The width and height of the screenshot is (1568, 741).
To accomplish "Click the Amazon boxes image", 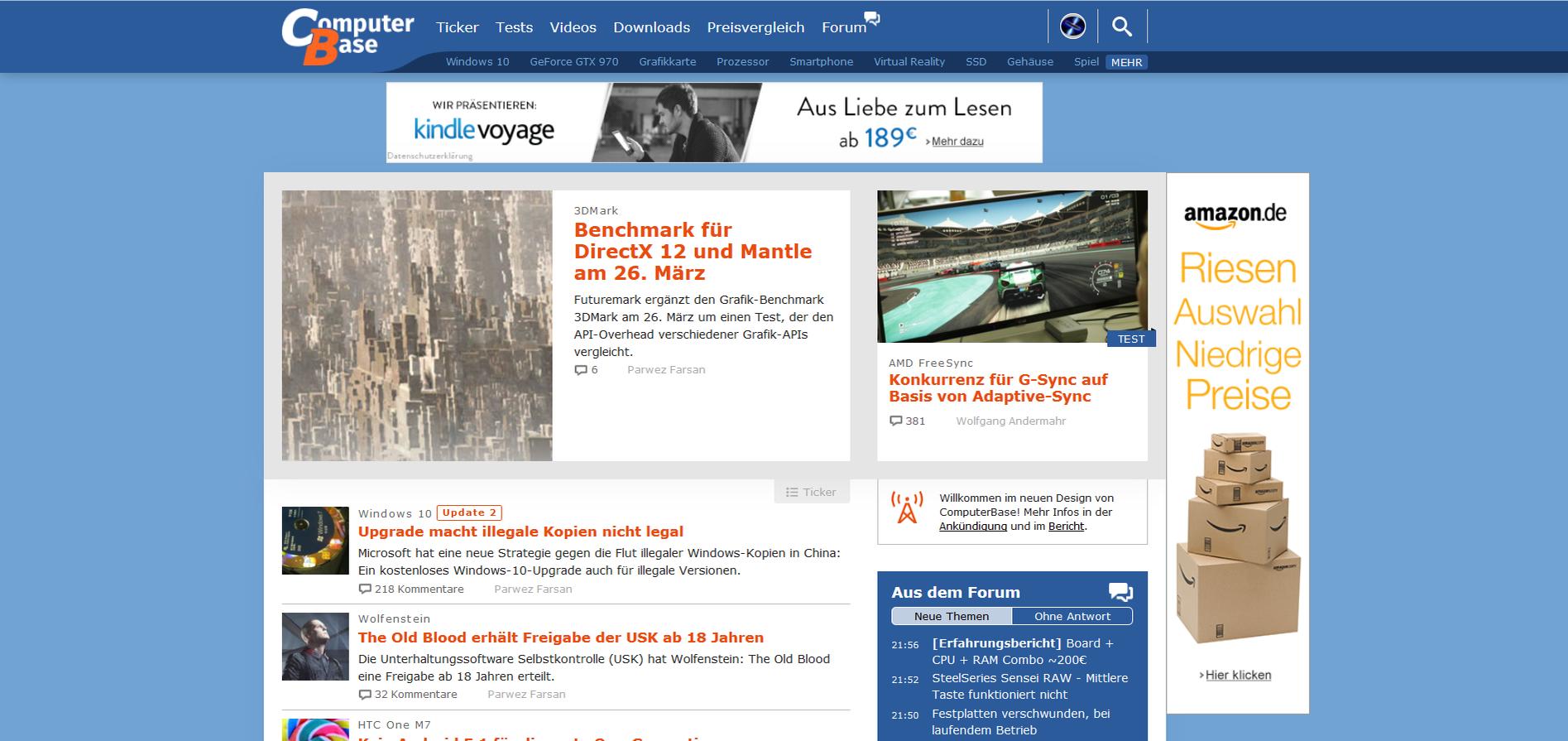I will coord(1238,538).
